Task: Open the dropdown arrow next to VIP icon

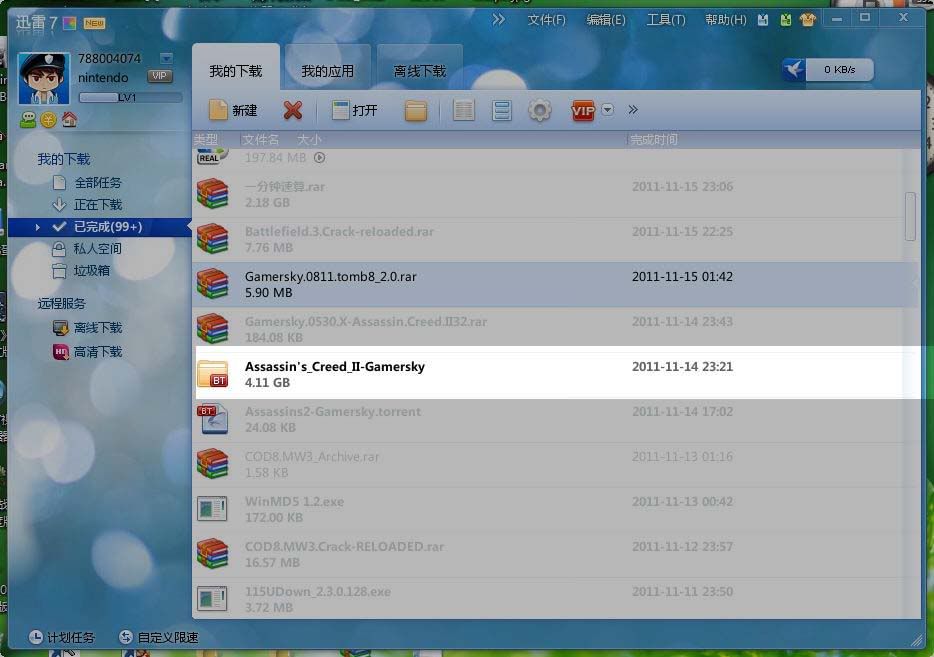Action: 608,110
